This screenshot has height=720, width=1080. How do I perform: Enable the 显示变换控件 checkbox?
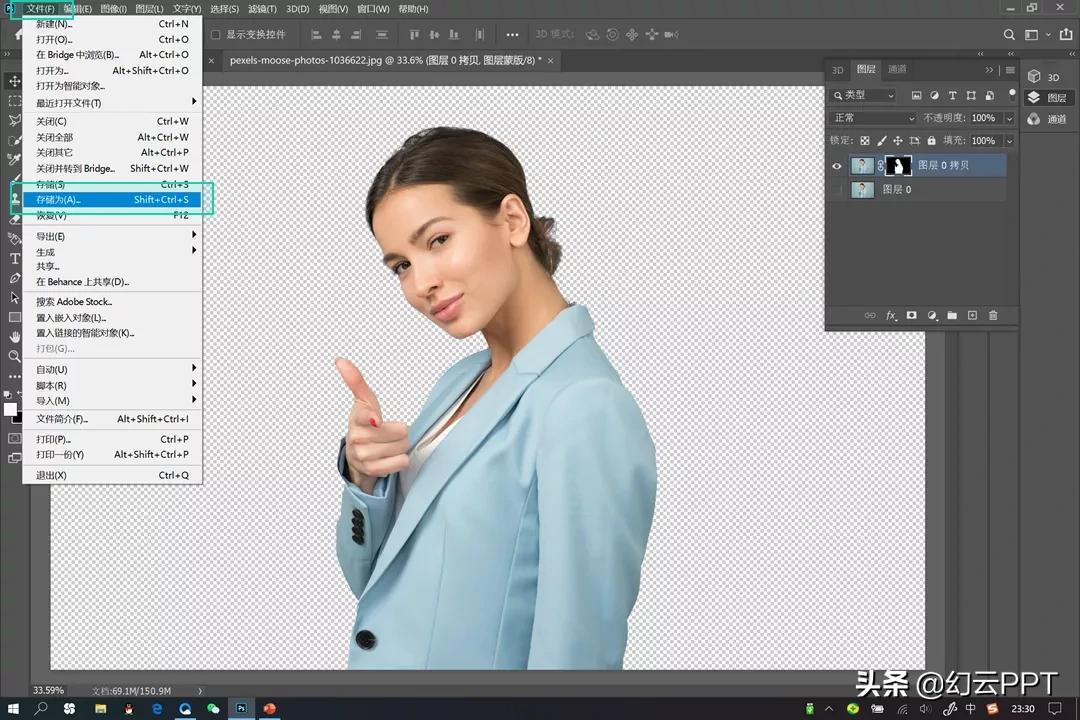216,35
